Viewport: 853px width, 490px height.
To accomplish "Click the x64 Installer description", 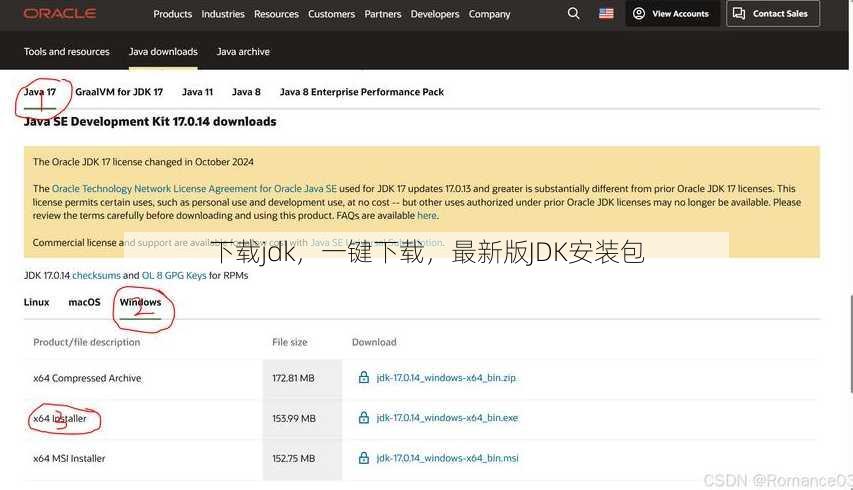I will click(x=60, y=418).
